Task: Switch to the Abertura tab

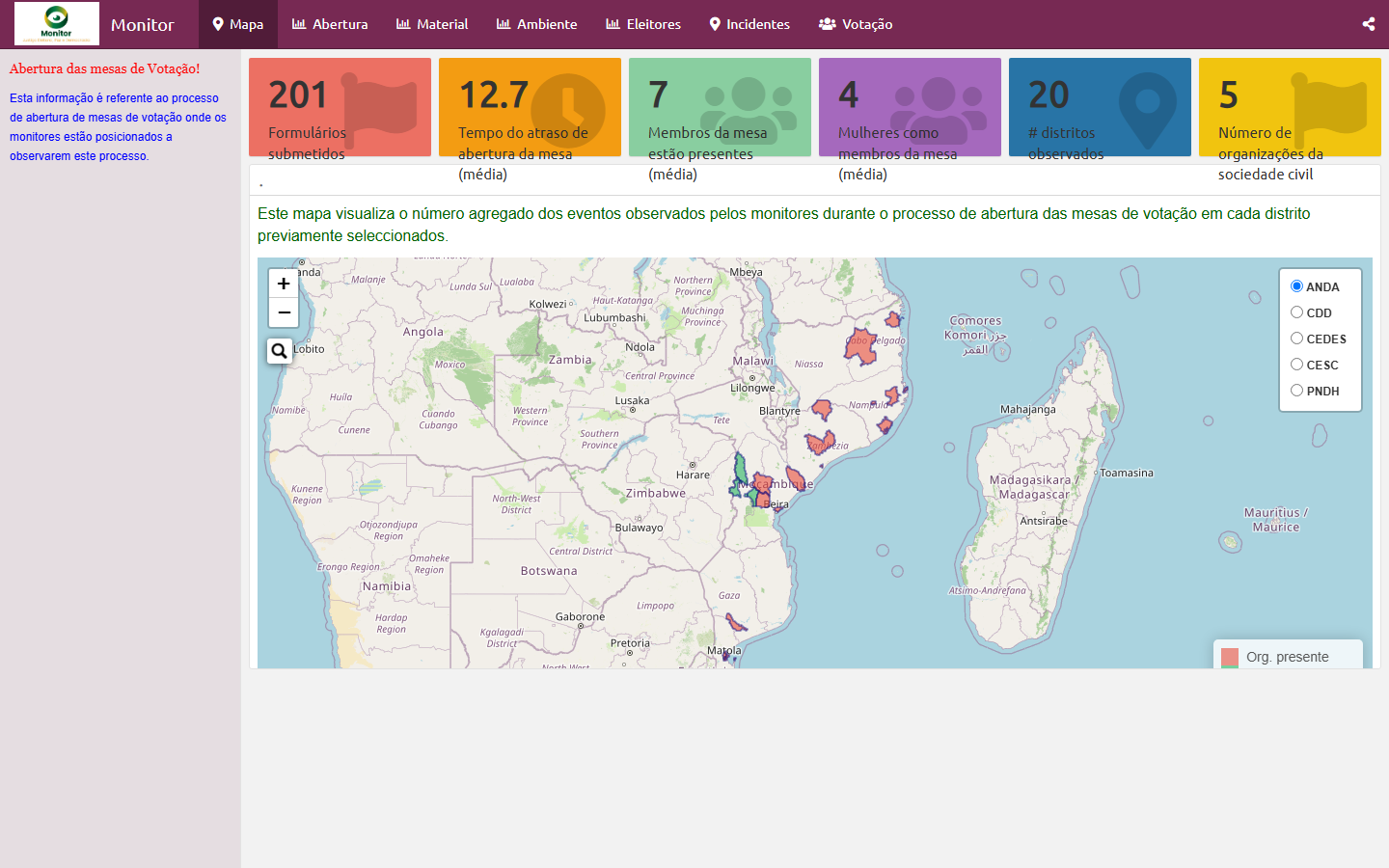Action: [x=330, y=24]
